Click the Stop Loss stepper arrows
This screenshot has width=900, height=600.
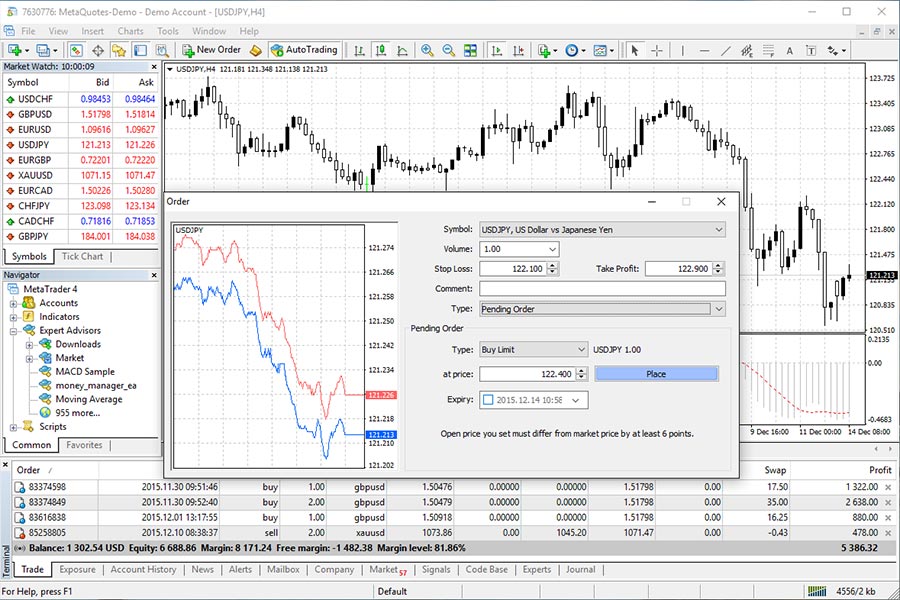(552, 269)
